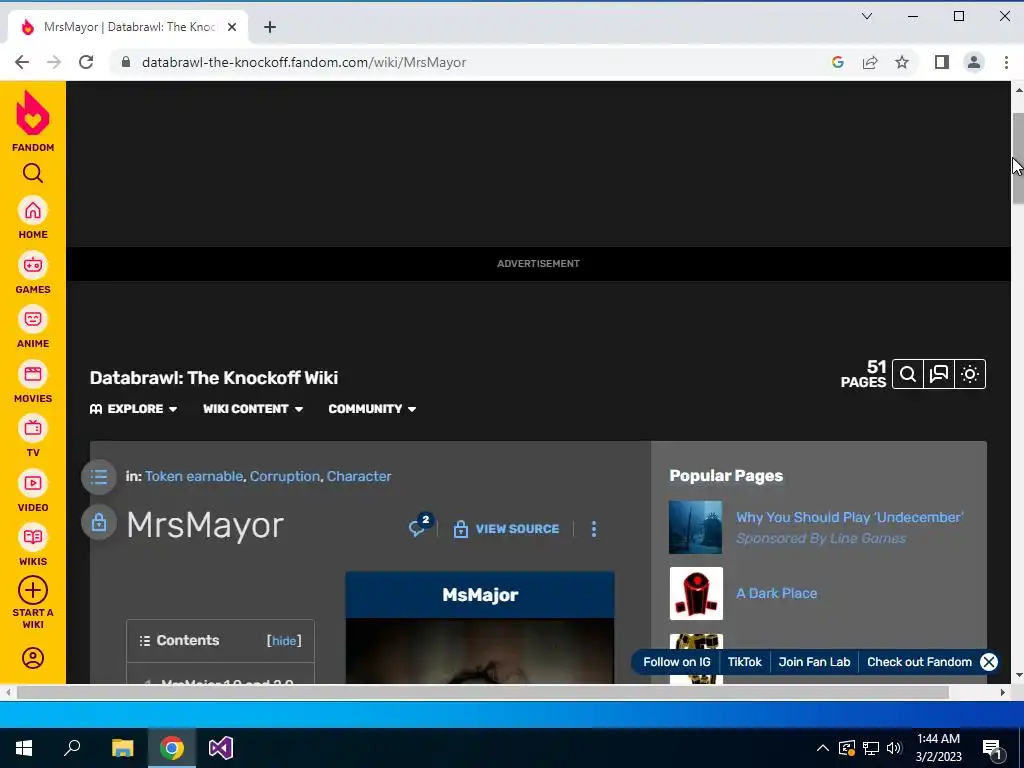The image size is (1024, 768).
Task: Open Chrome three-dot menu
Action: 1006,62
